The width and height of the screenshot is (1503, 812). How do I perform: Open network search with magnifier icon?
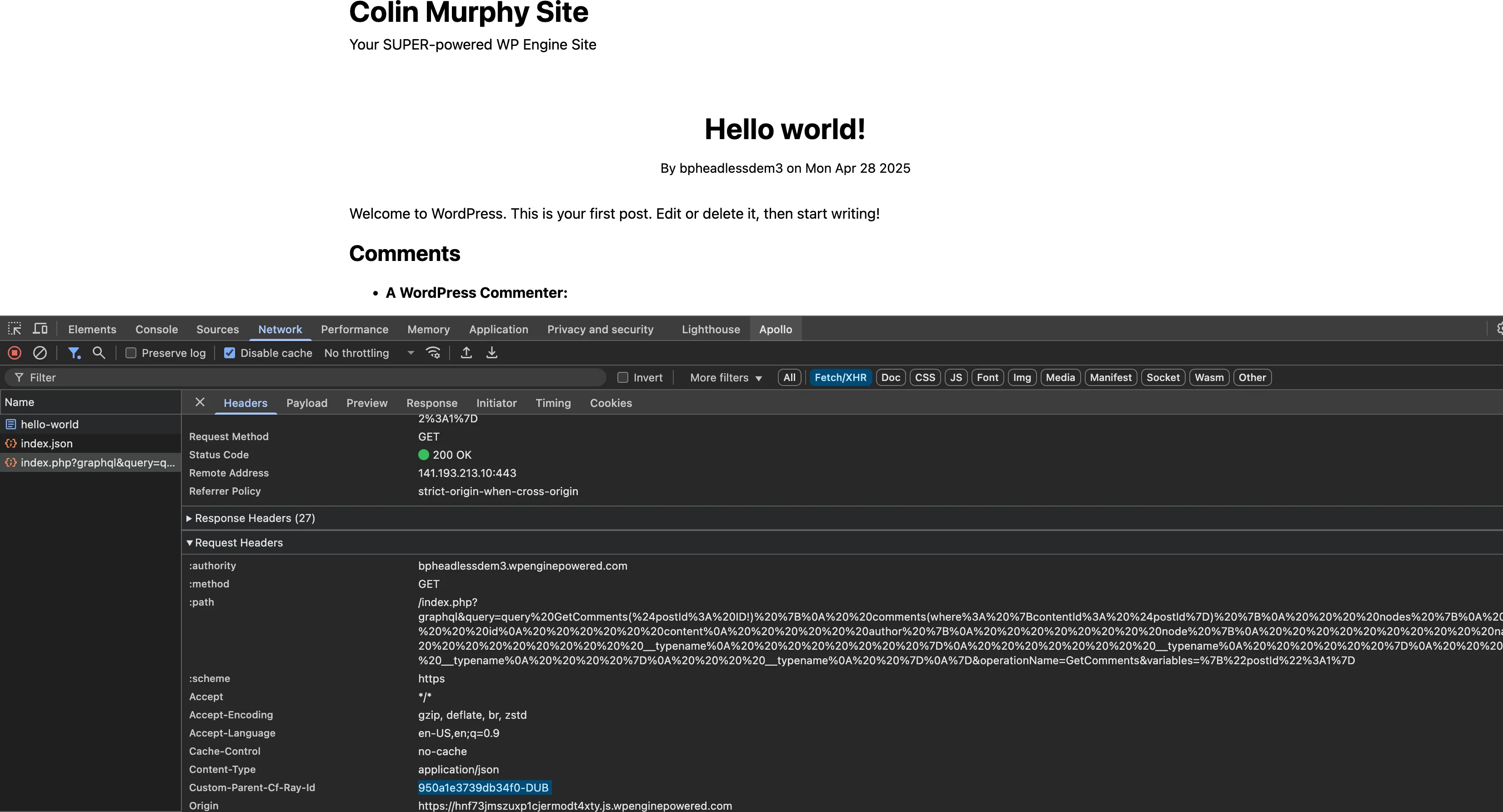[x=99, y=353]
